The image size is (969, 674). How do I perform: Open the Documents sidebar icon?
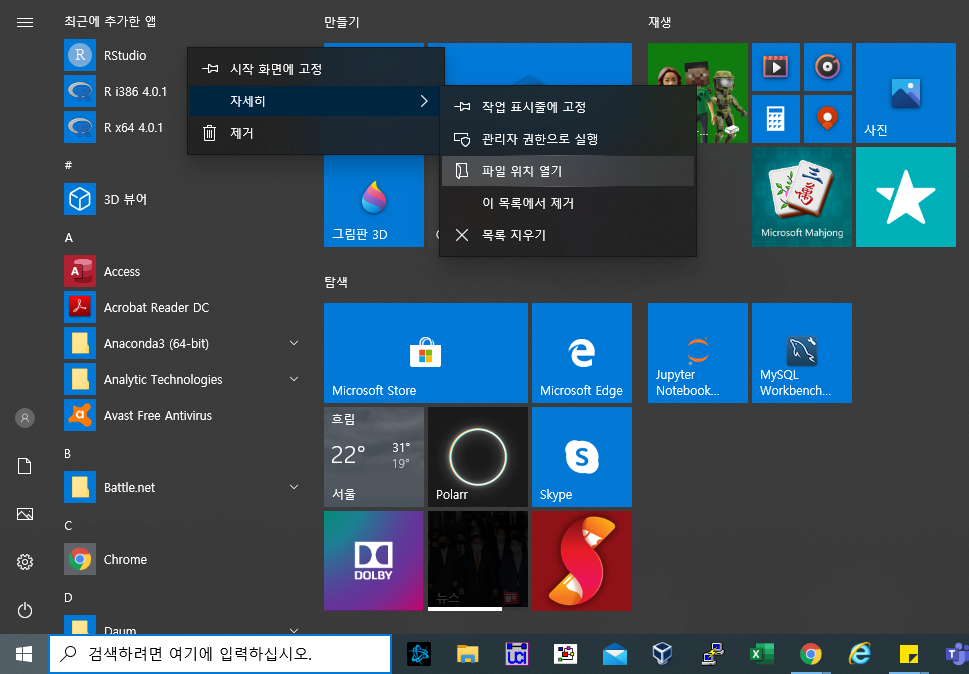[25, 466]
